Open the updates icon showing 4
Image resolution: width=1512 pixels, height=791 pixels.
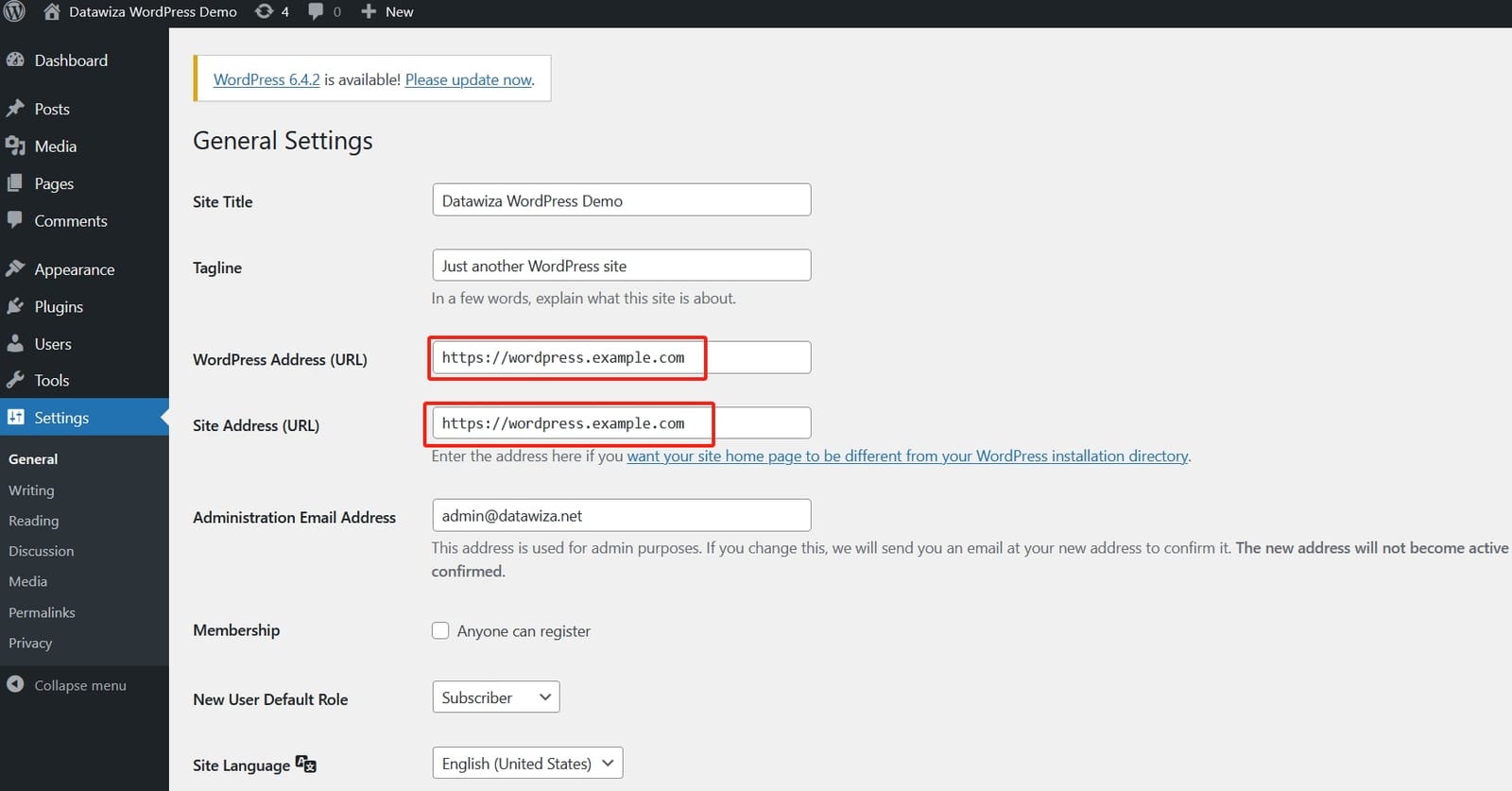(x=265, y=11)
